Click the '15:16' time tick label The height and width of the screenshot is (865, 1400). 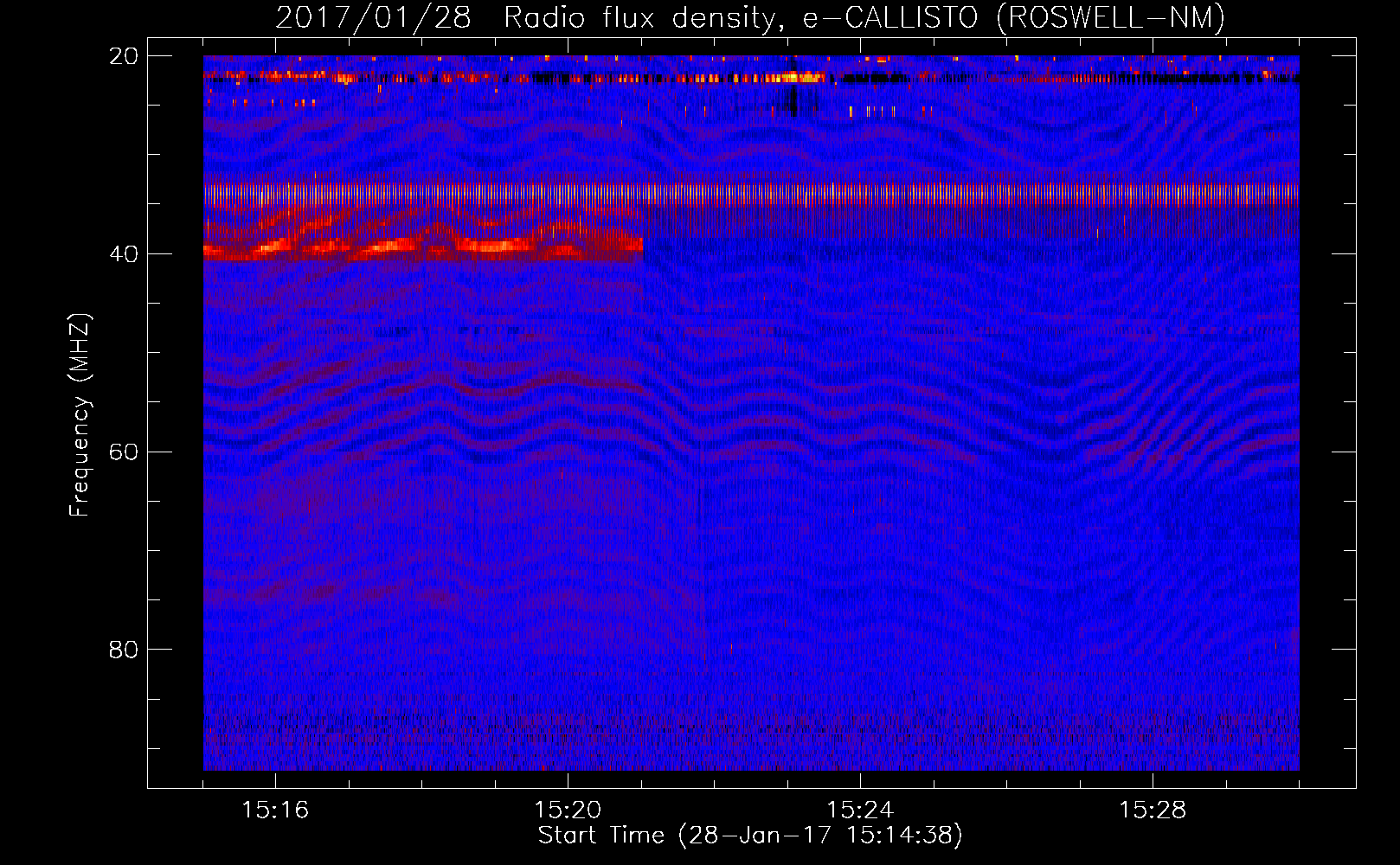coord(275,811)
